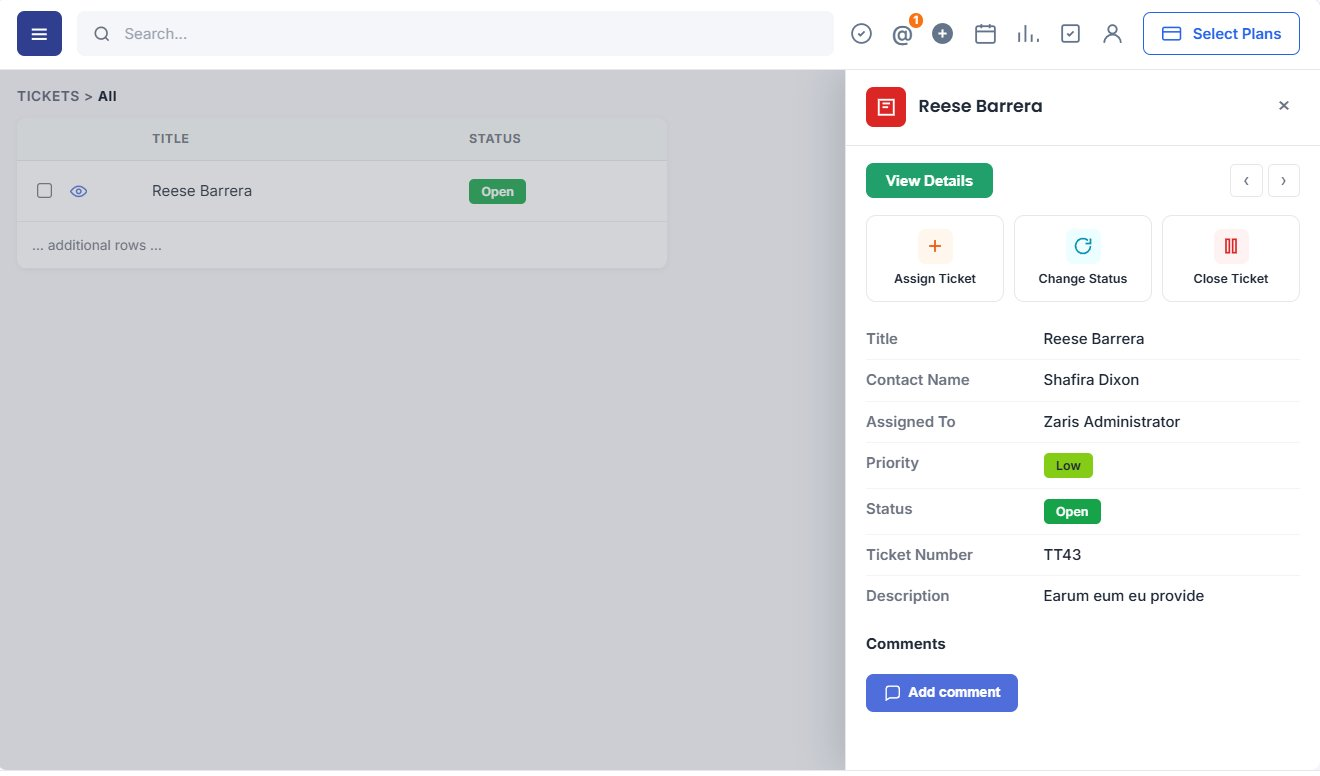Click the Select Plans button

[1221, 34]
